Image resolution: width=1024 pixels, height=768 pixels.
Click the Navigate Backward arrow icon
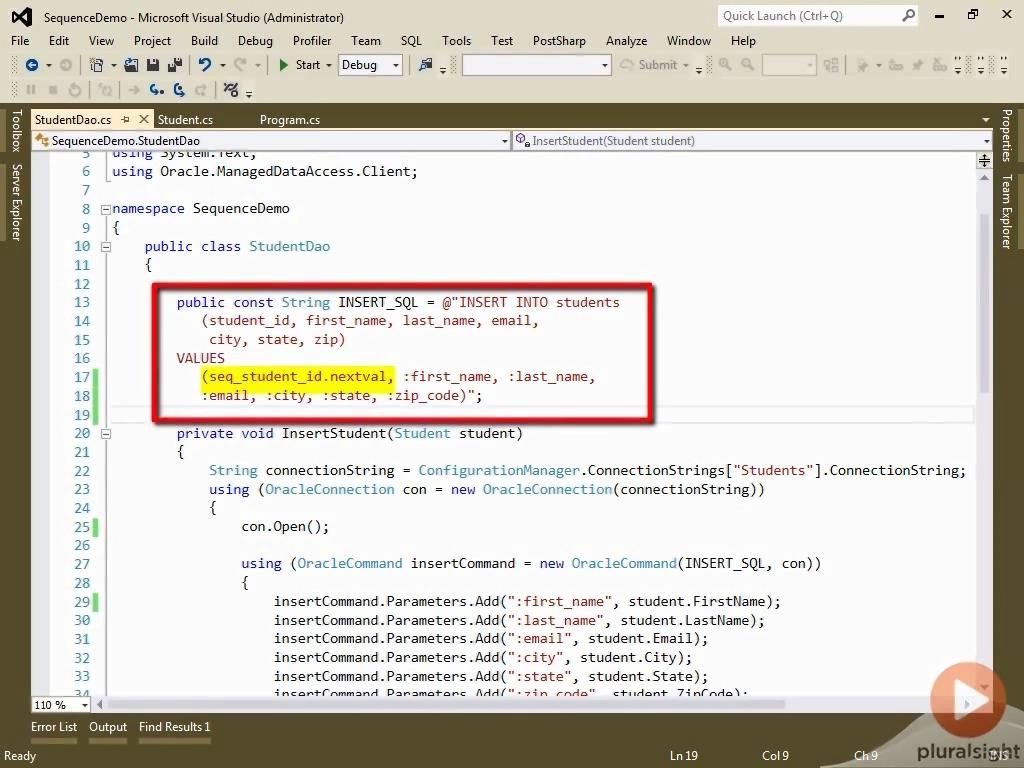click(31, 65)
